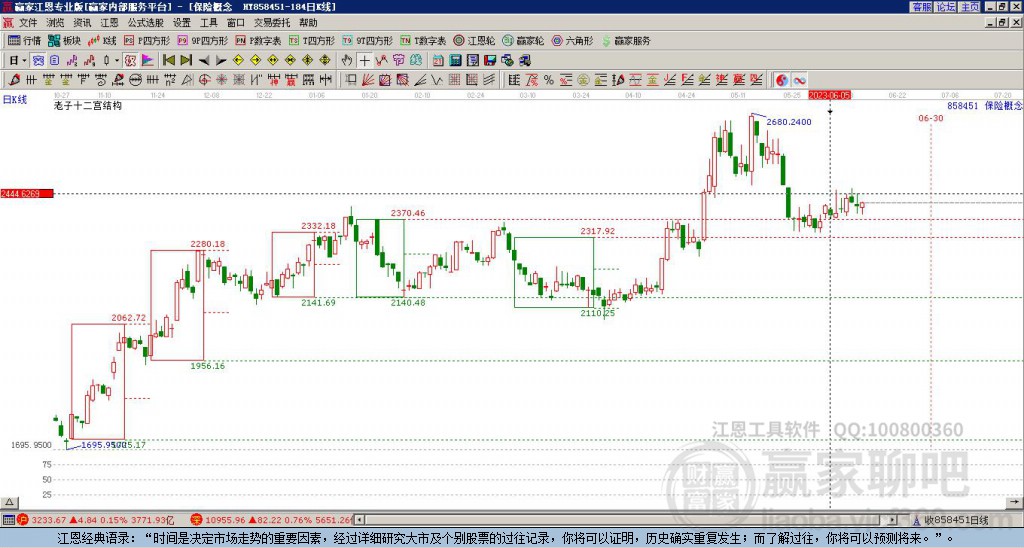Viewport: 1024px width, 548px height.
Task: Open the T数字表 tool
Action: click(423, 40)
